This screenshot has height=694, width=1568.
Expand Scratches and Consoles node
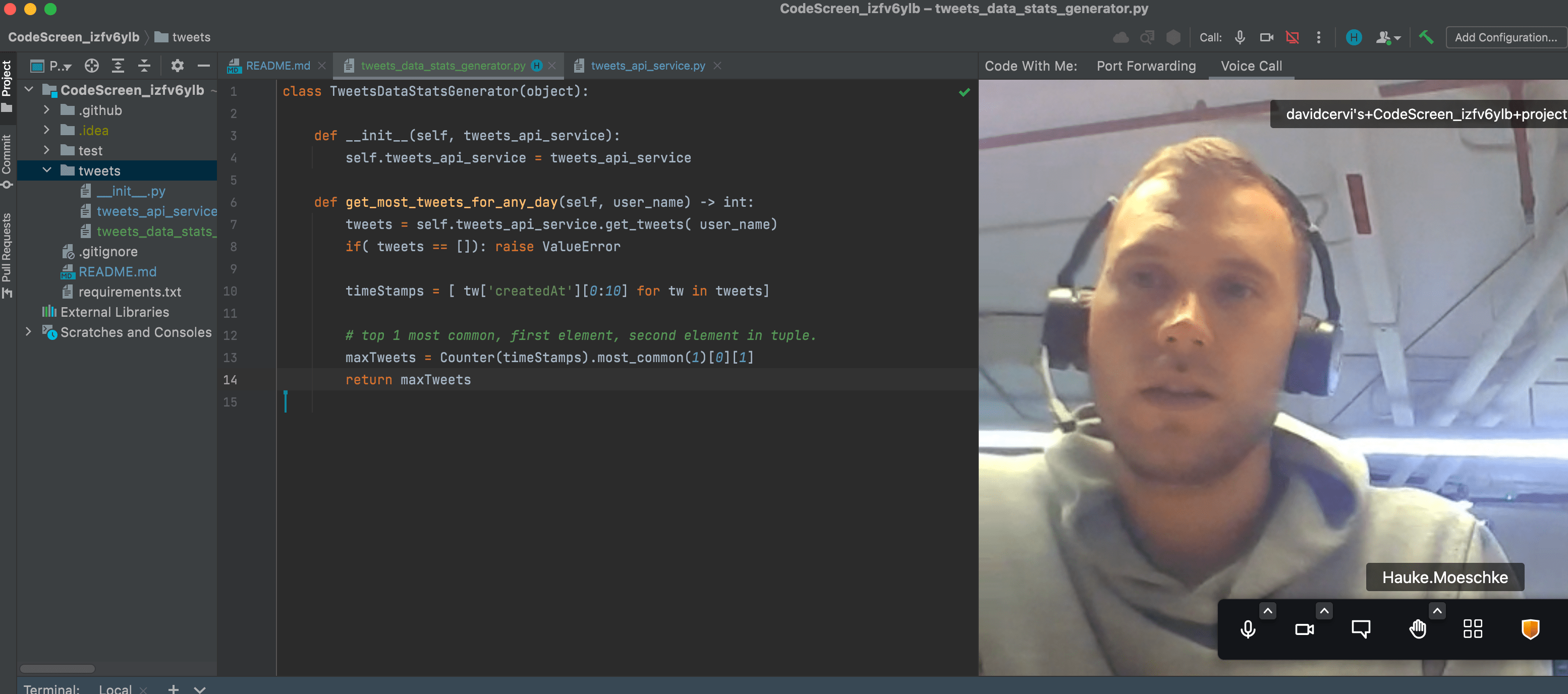point(28,332)
